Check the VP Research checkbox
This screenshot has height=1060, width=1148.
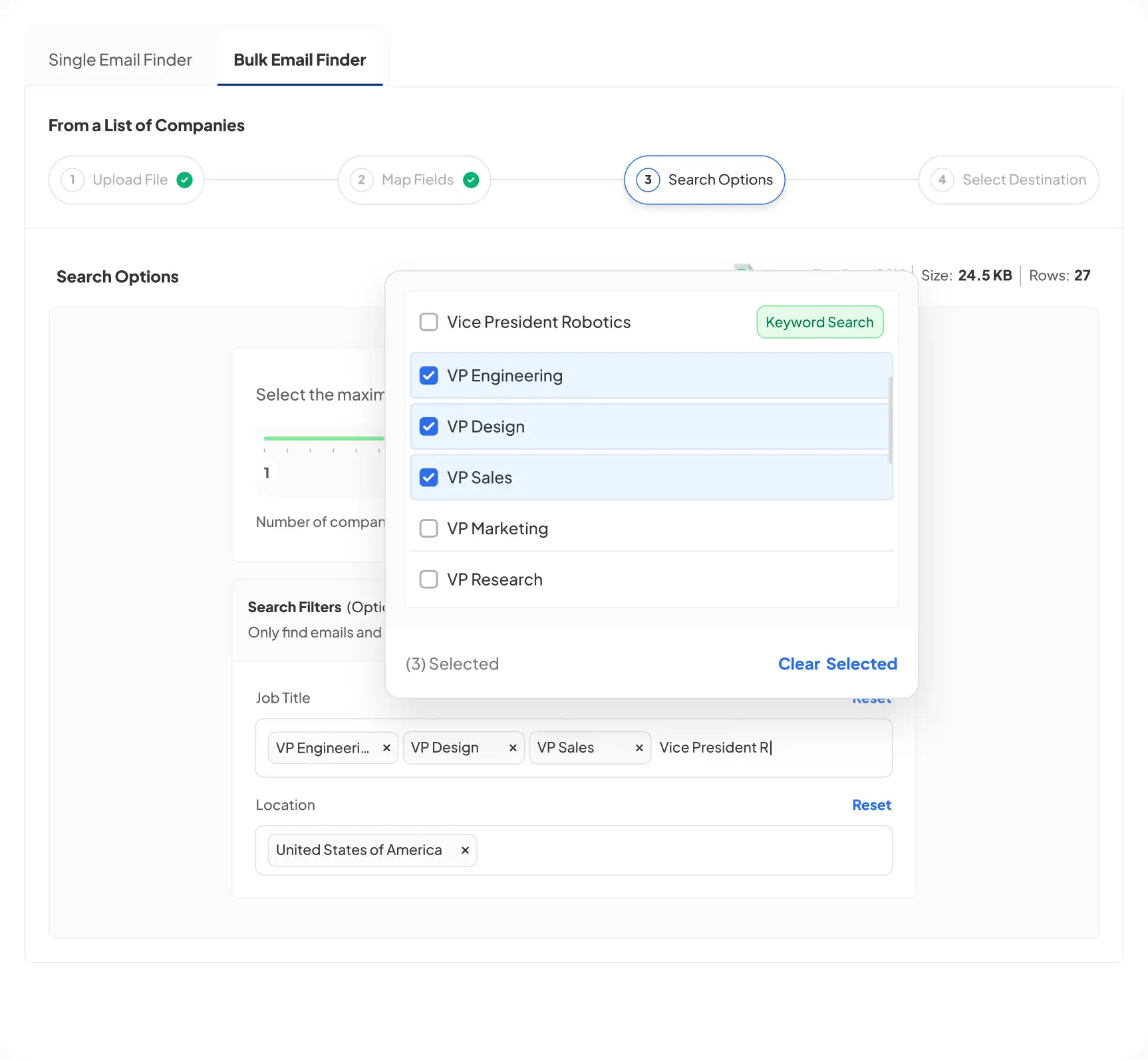pyautogui.click(x=428, y=579)
